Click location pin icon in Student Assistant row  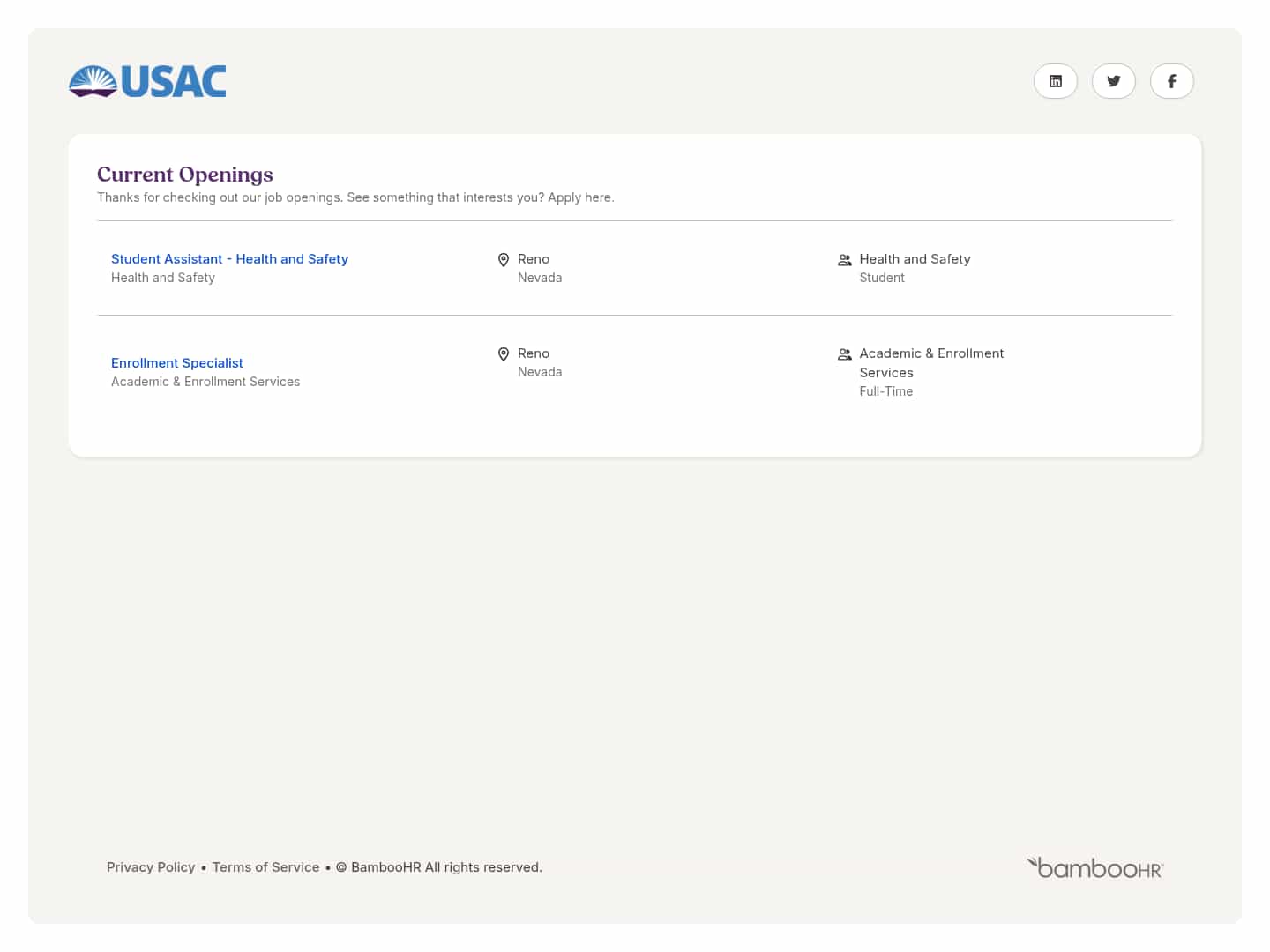[x=504, y=260]
